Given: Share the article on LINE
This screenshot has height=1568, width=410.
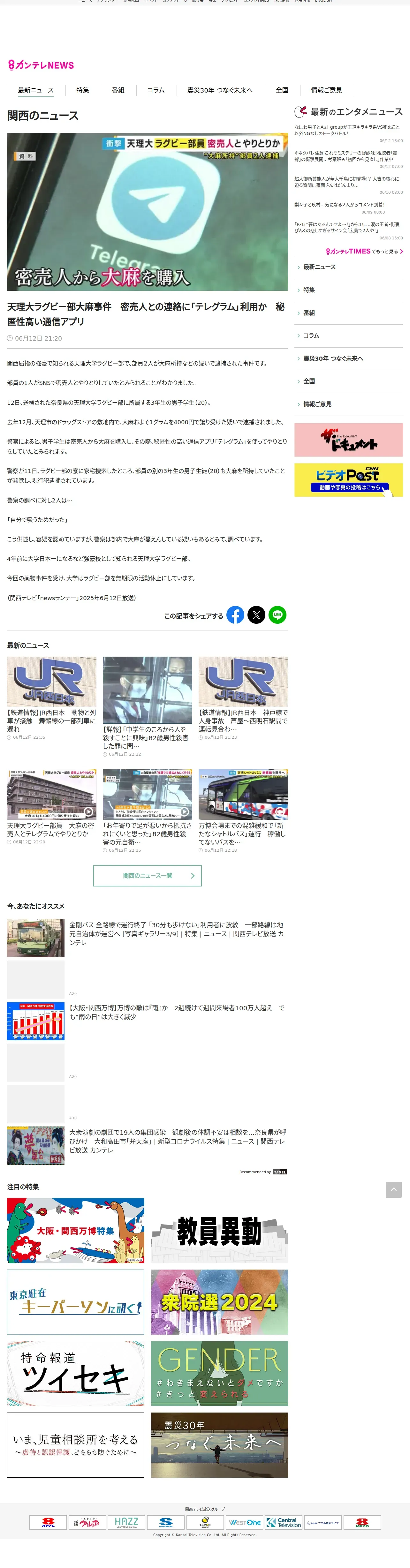Looking at the screenshot, I should click(278, 615).
